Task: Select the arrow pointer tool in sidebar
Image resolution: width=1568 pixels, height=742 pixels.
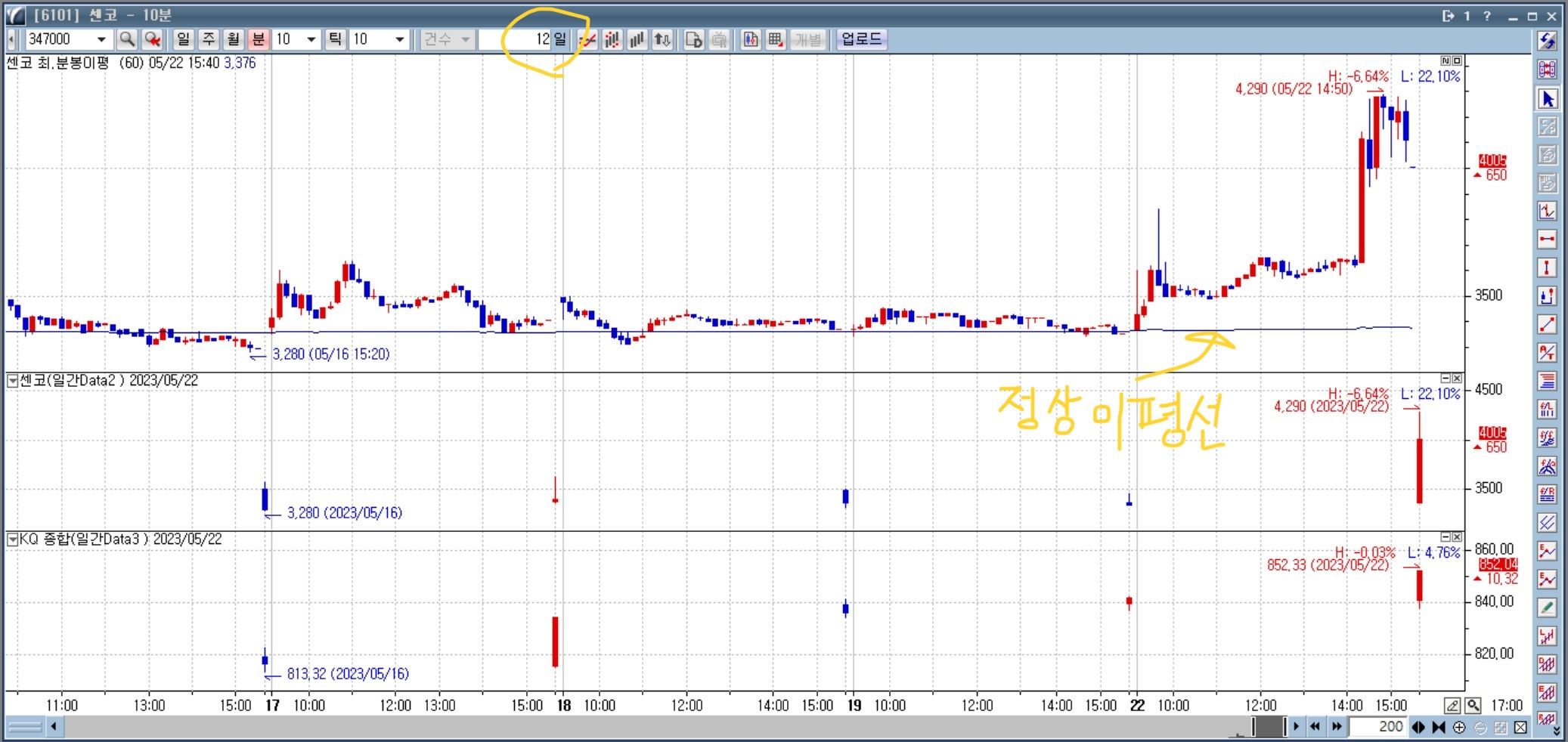Action: (x=1547, y=99)
